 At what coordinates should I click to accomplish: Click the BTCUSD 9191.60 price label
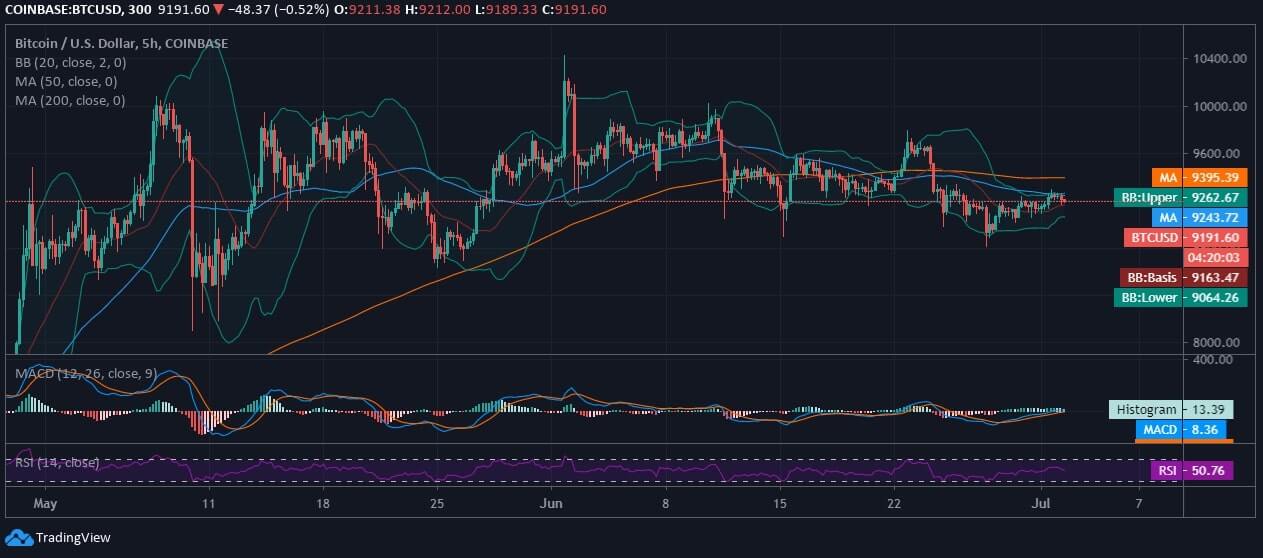click(1186, 237)
